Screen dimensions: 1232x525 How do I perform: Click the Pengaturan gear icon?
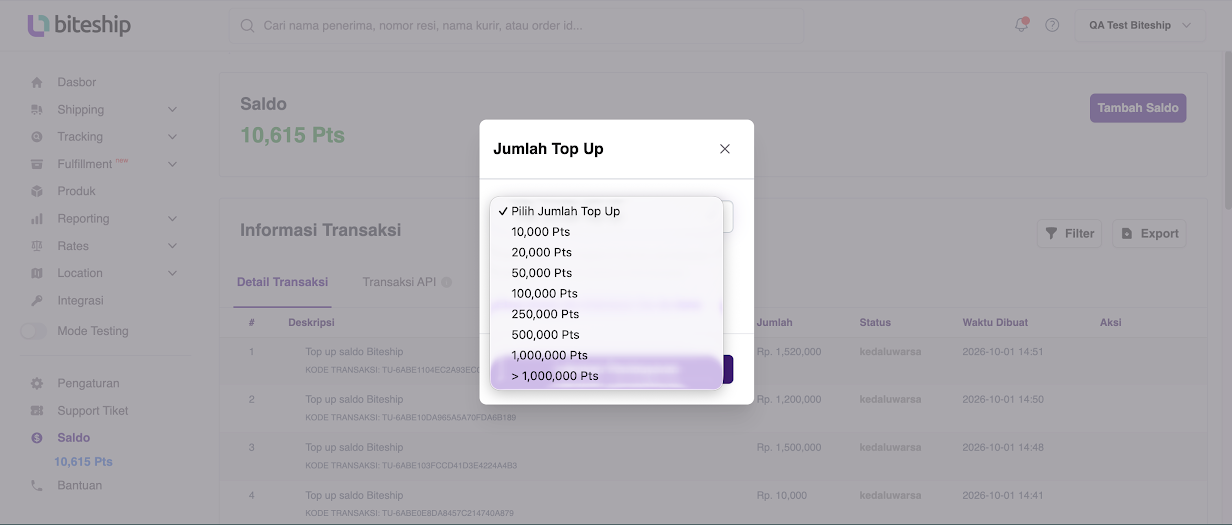click(x=37, y=383)
